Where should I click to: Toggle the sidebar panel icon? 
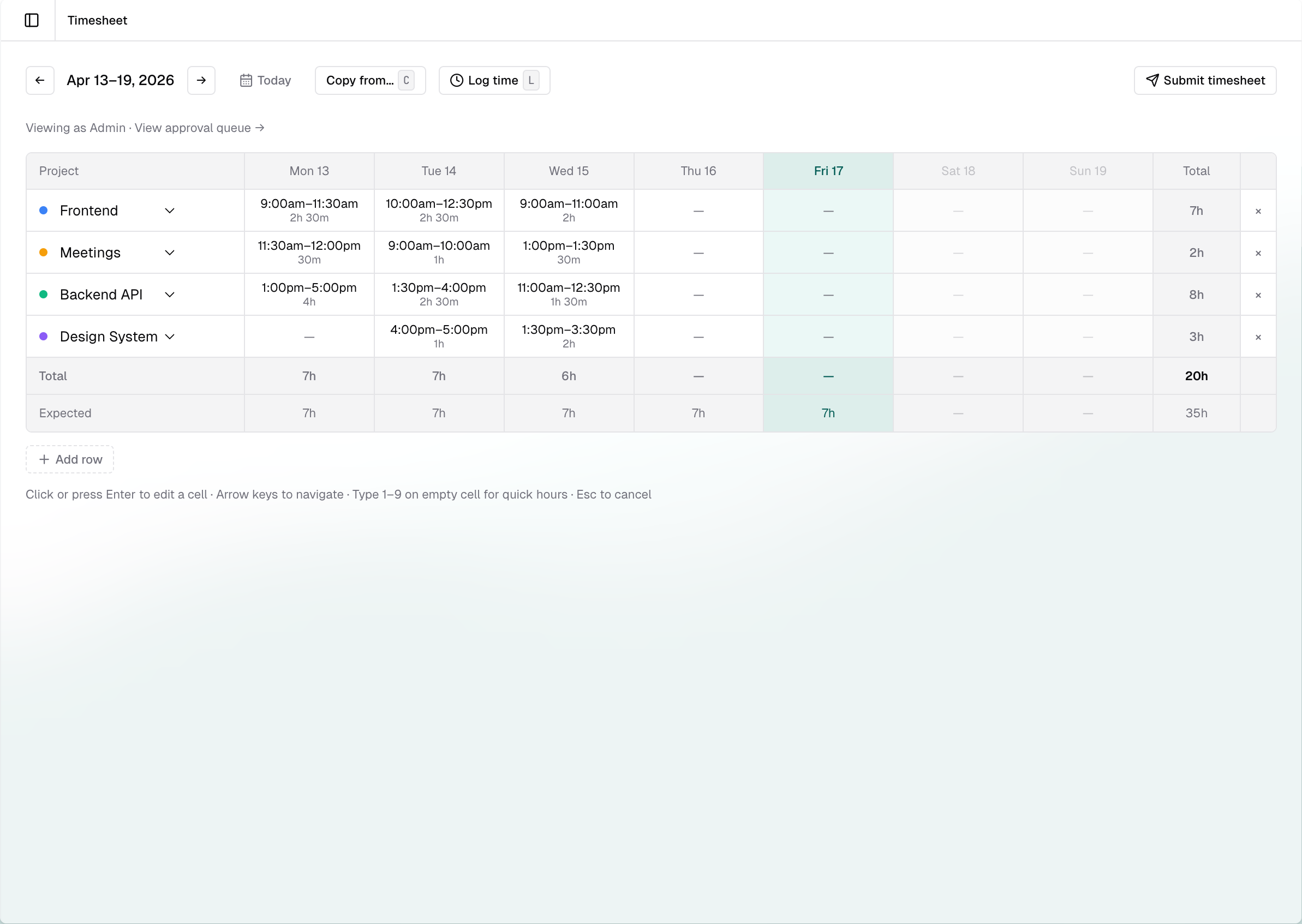31,20
